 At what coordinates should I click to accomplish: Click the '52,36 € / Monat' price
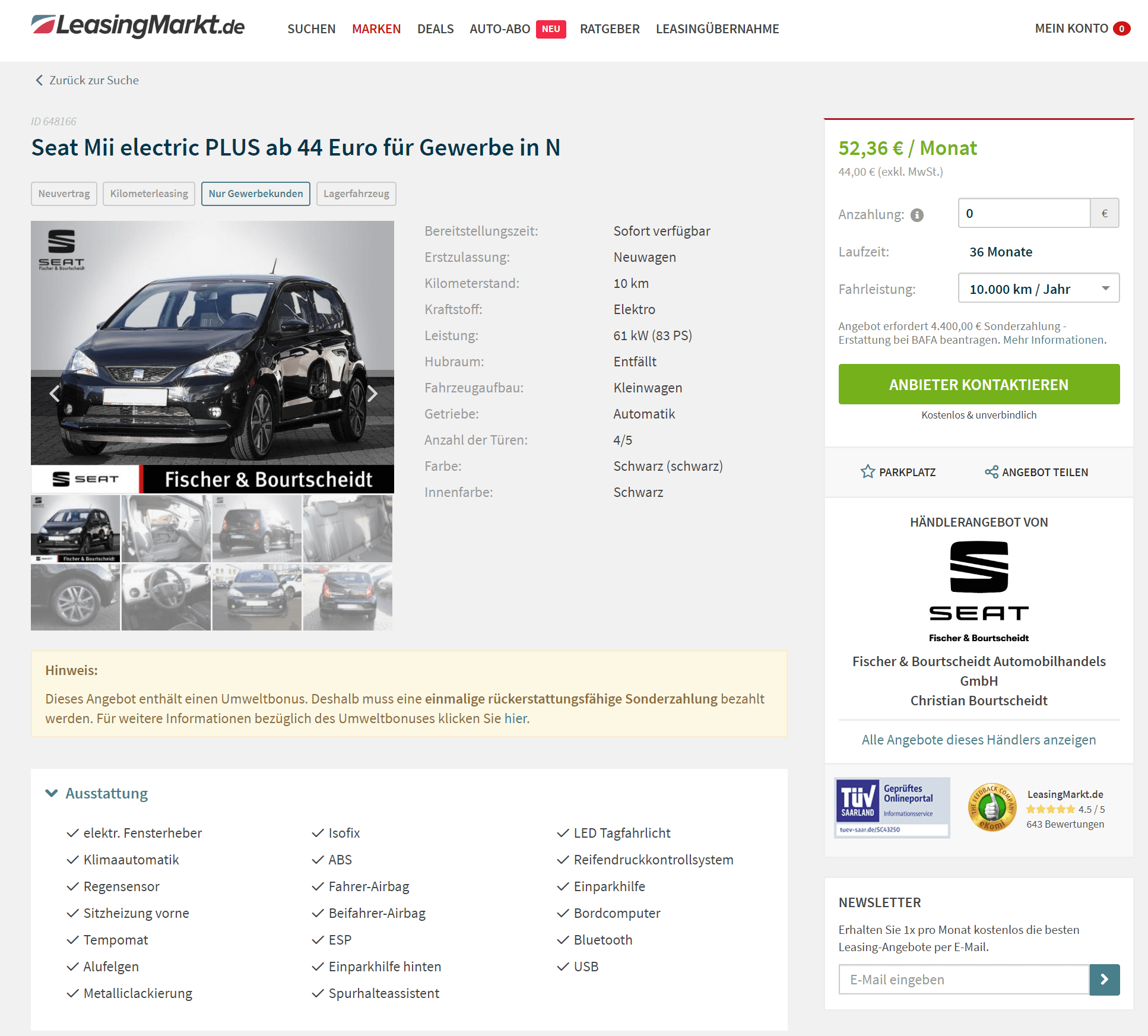[907, 148]
